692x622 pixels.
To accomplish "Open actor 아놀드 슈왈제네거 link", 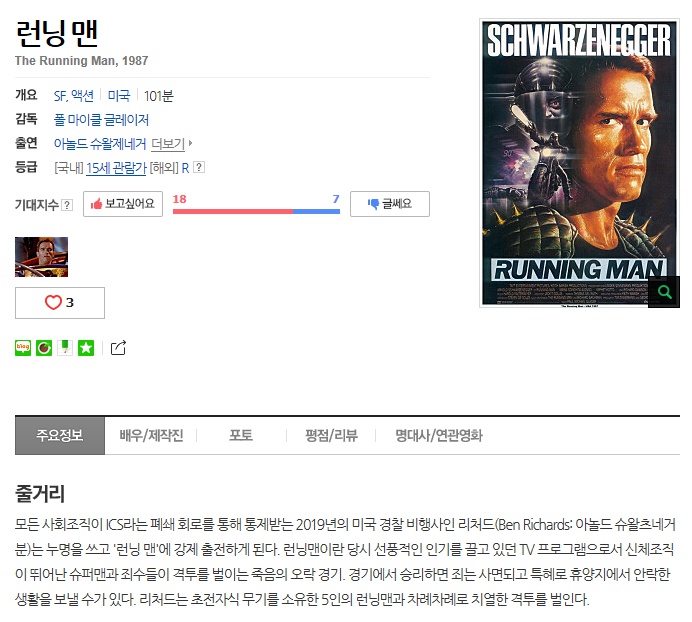I will [x=100, y=143].
